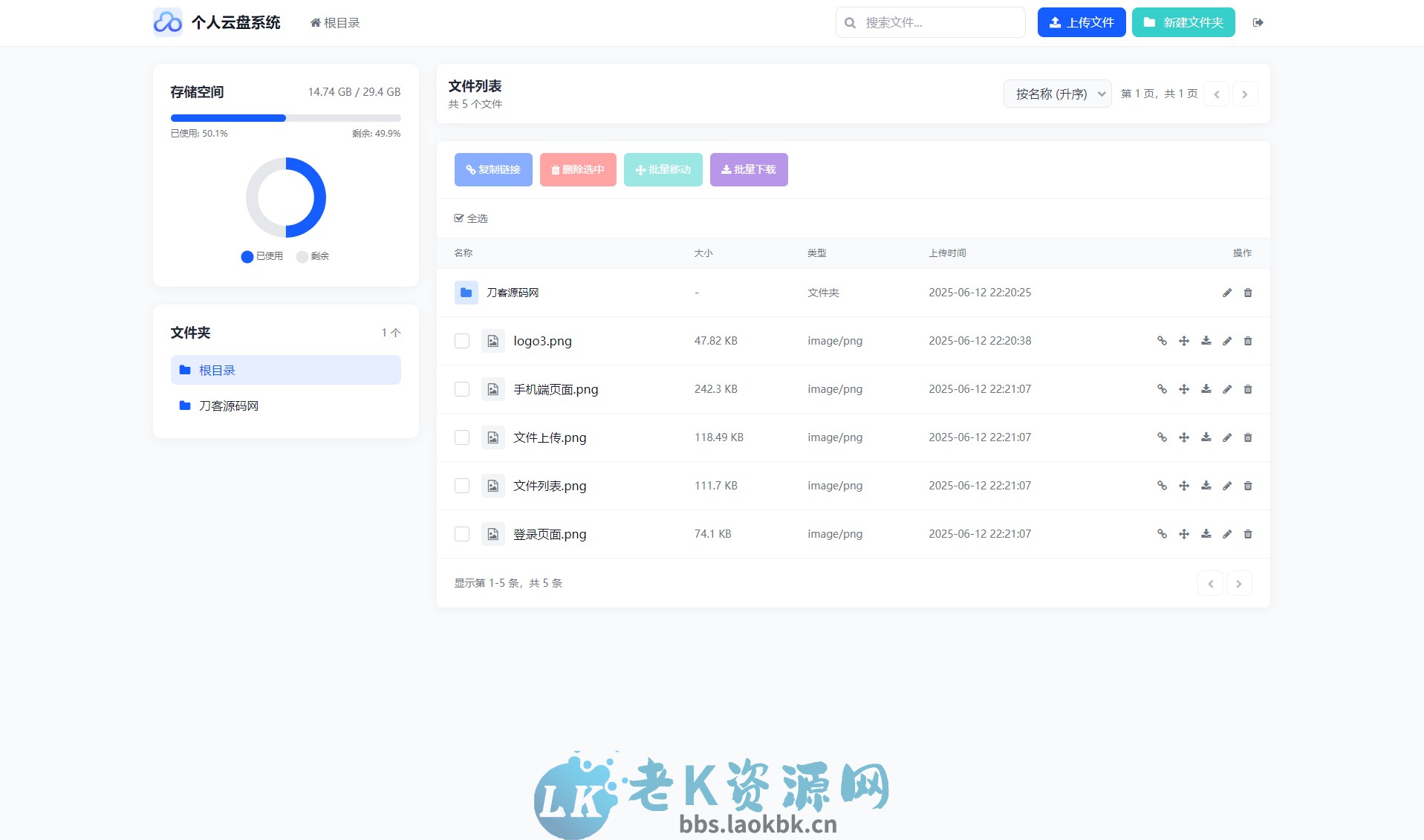Delete 登录页面.png using trash icon
The width and height of the screenshot is (1424, 840).
coord(1248,534)
